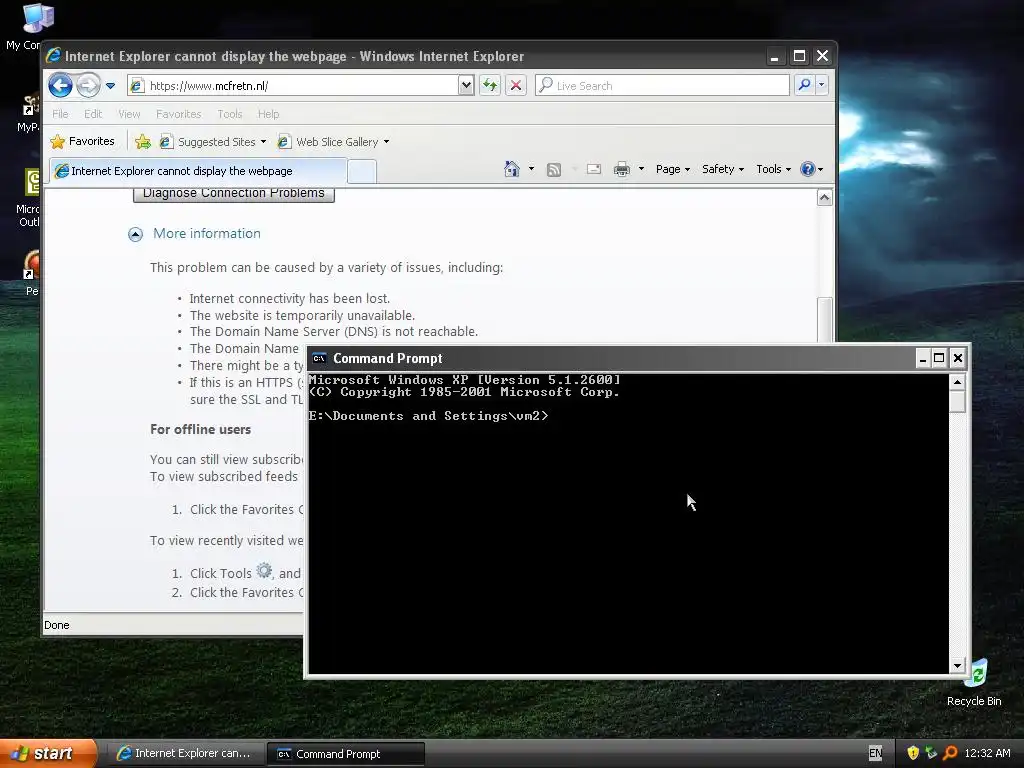The height and width of the screenshot is (768, 1024).
Task: Click the Command Prompt title bar icon
Action: point(319,358)
